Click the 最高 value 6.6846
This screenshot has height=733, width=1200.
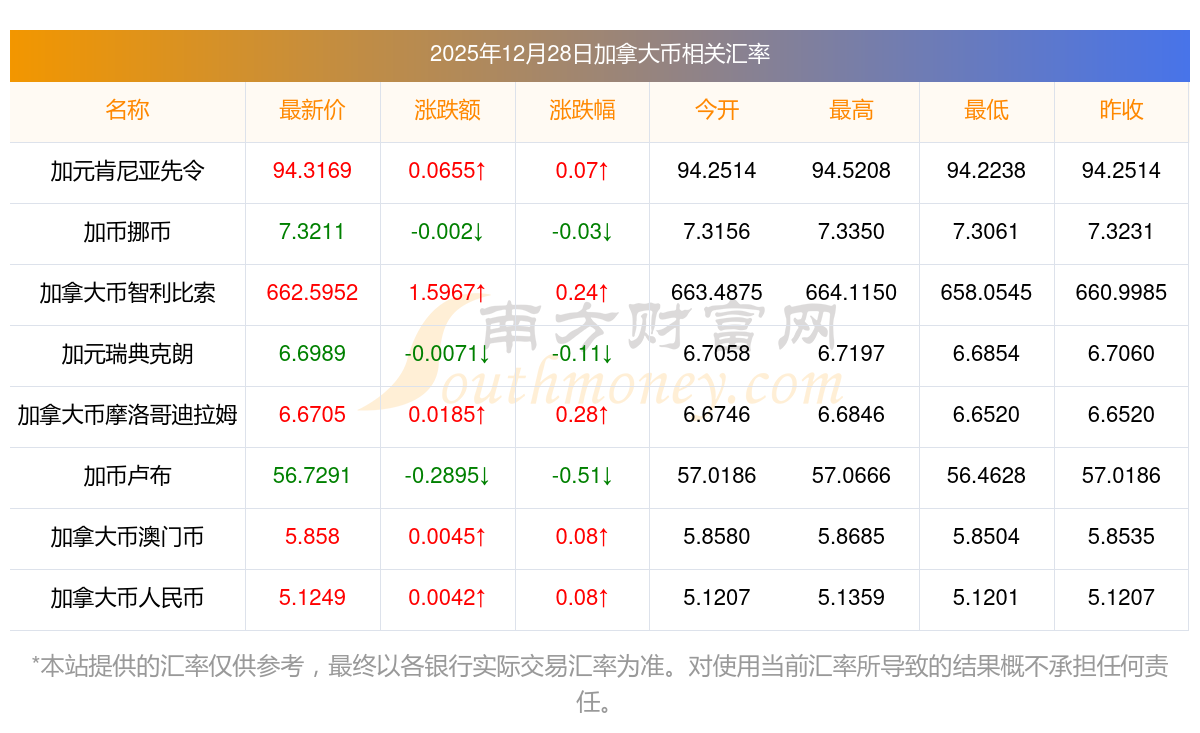click(x=851, y=415)
